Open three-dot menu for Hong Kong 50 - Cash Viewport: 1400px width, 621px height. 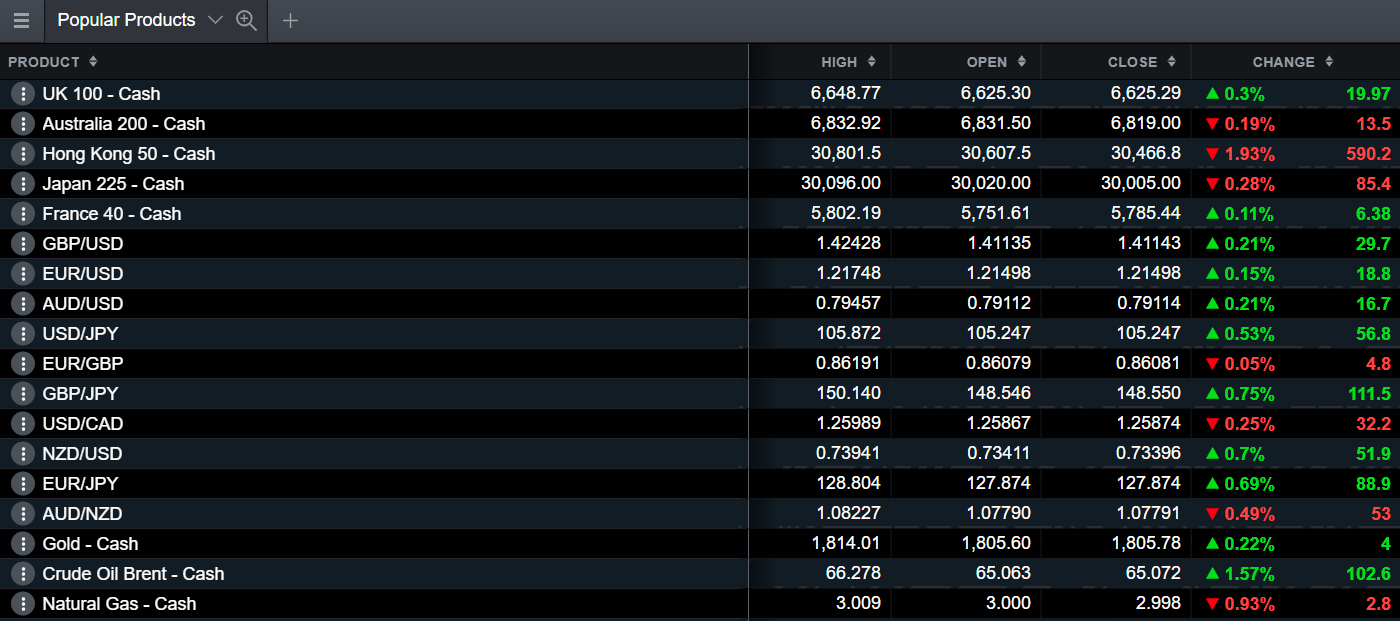click(23, 154)
